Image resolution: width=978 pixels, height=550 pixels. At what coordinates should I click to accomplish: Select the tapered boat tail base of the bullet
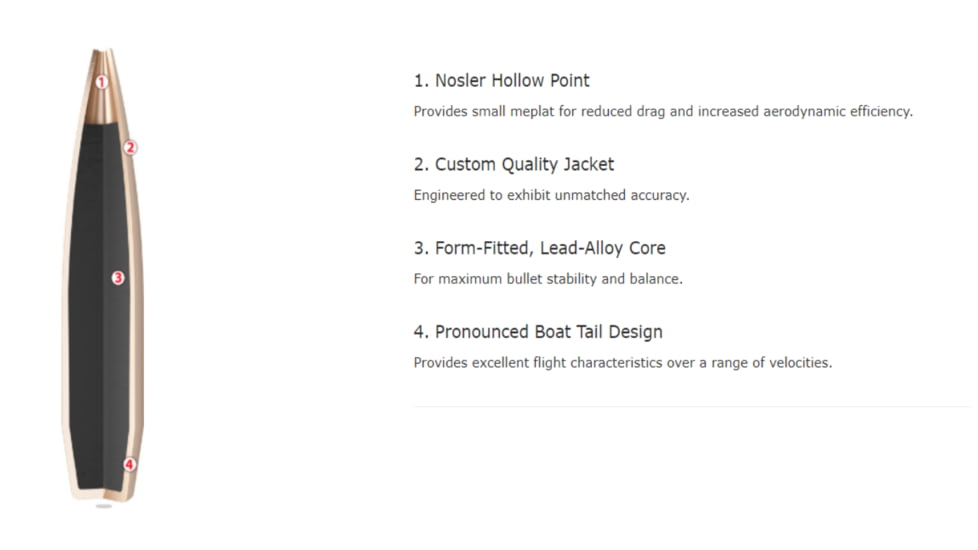(102, 480)
